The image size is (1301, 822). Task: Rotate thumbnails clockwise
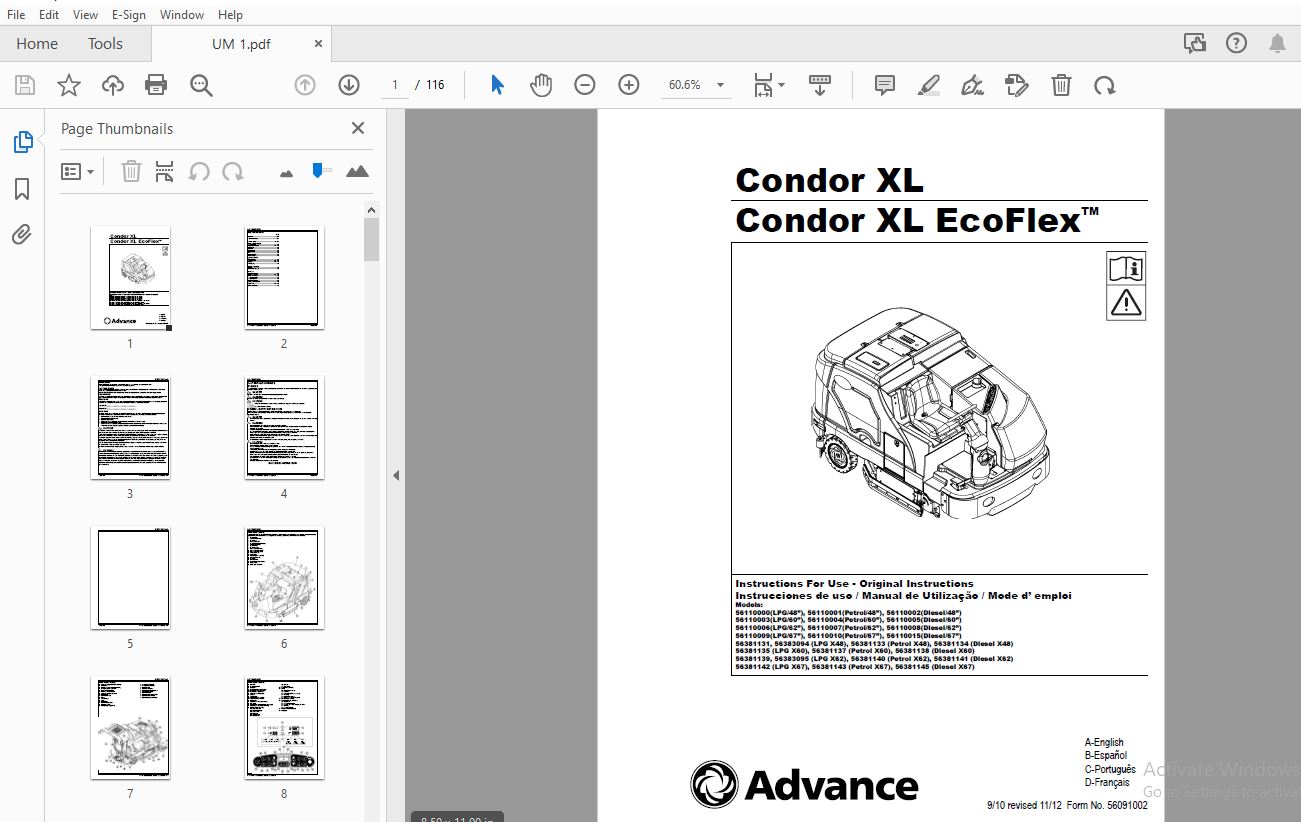[233, 172]
